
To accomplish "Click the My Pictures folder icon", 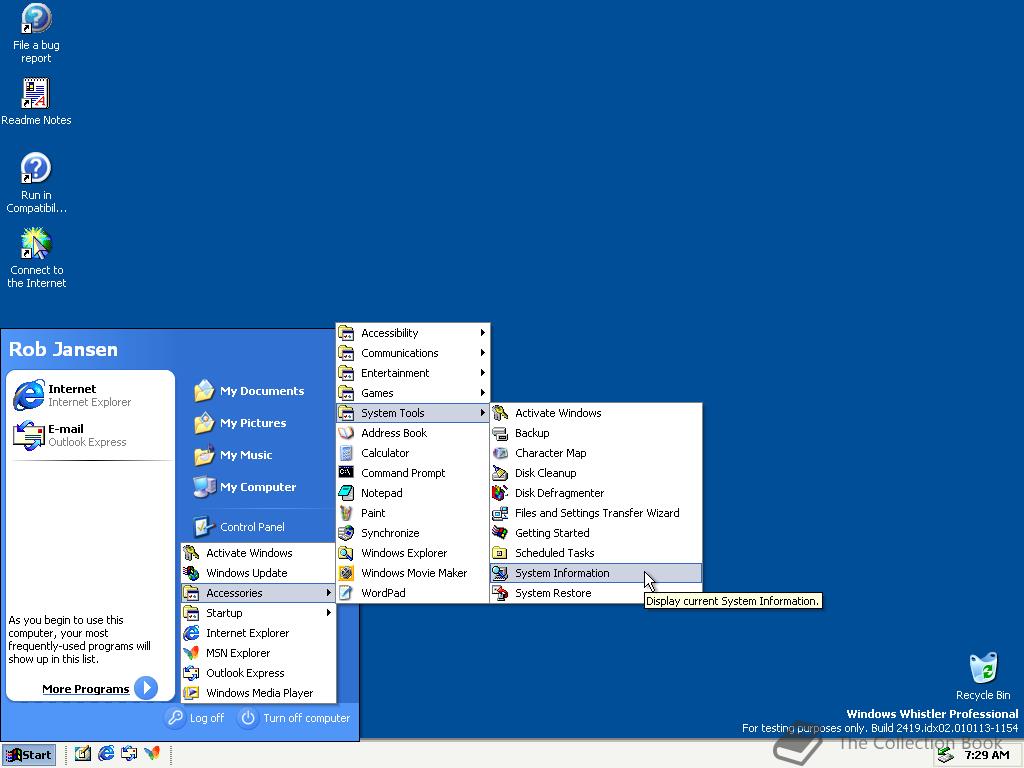I will pos(204,423).
